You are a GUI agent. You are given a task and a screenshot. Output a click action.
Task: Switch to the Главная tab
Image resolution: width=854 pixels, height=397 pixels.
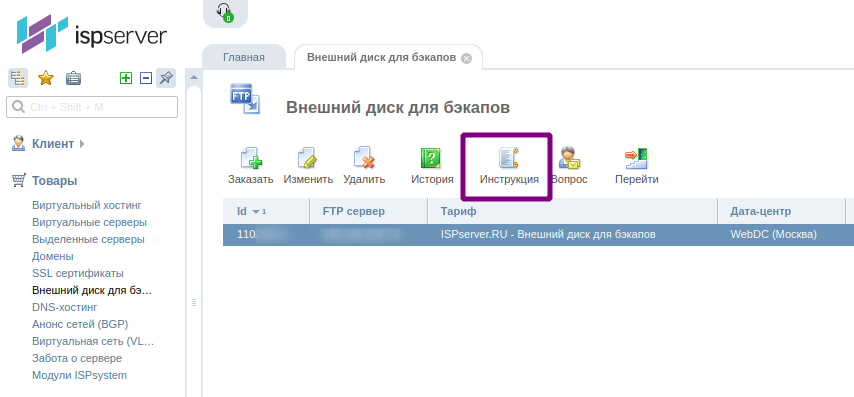click(243, 57)
